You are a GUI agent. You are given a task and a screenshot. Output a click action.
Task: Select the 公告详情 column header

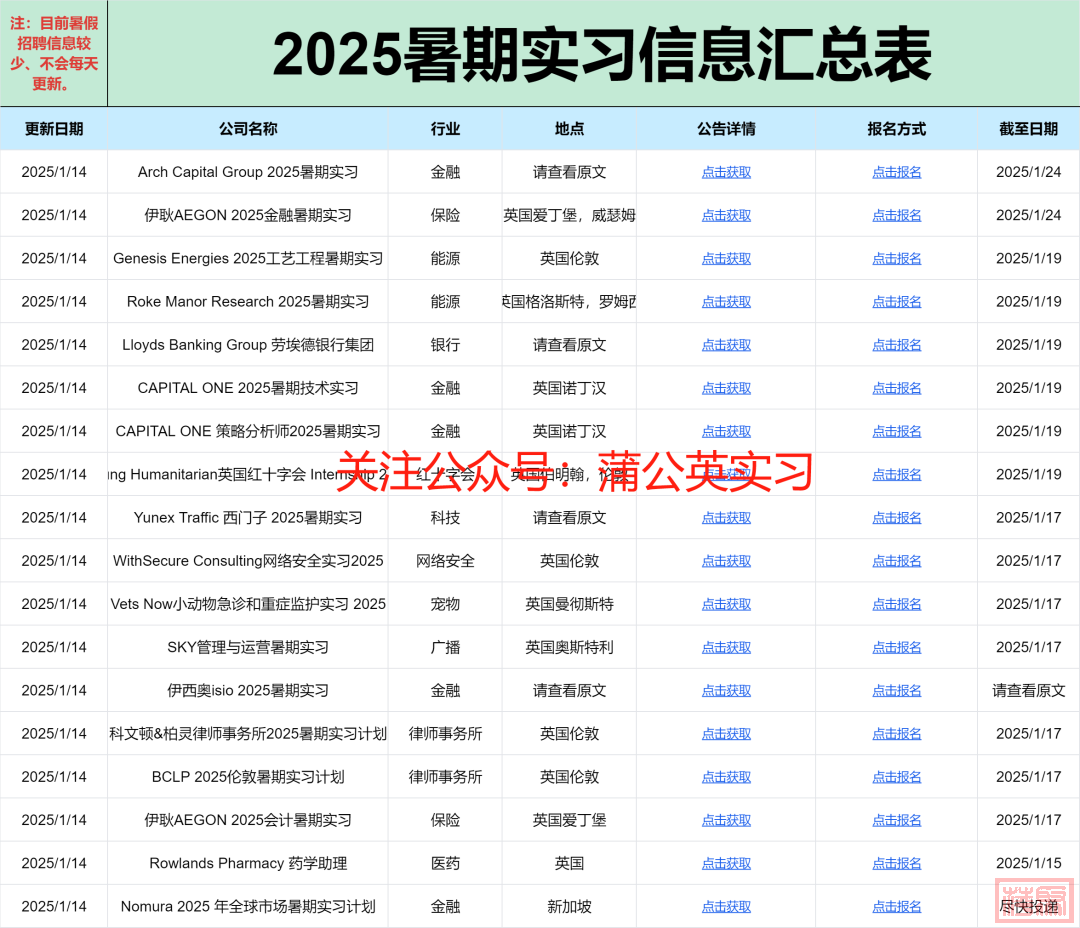[x=726, y=129]
